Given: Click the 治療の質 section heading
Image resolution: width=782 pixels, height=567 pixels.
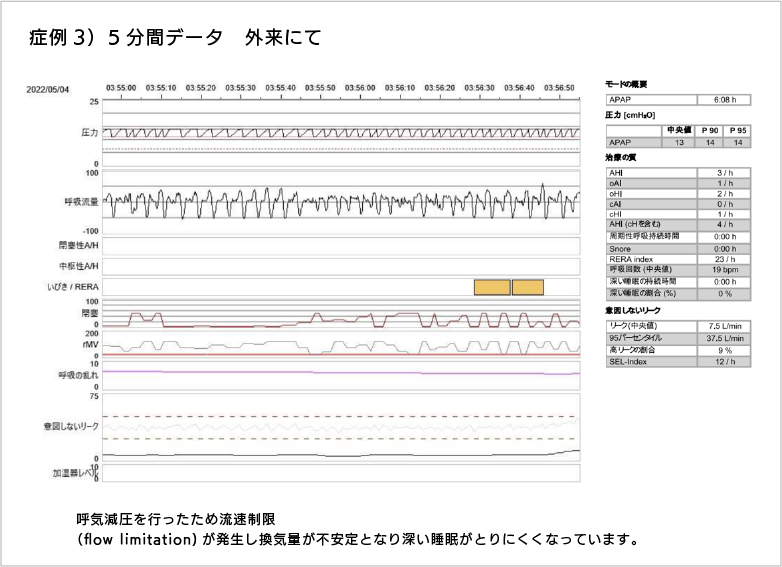Looking at the screenshot, I should [x=621, y=158].
